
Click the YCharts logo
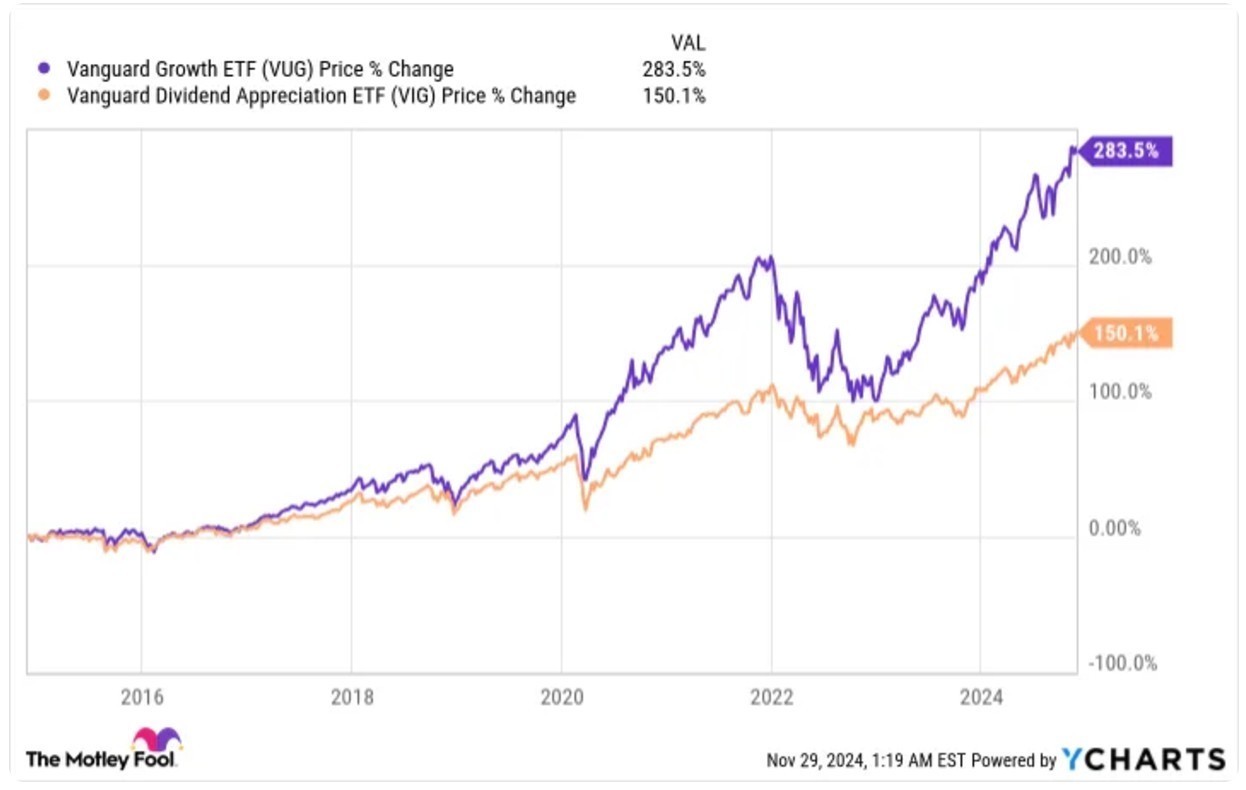pyautogui.click(x=1143, y=759)
